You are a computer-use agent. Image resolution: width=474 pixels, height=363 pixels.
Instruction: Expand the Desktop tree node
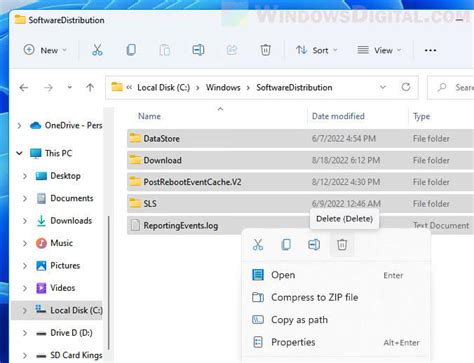[25, 176]
